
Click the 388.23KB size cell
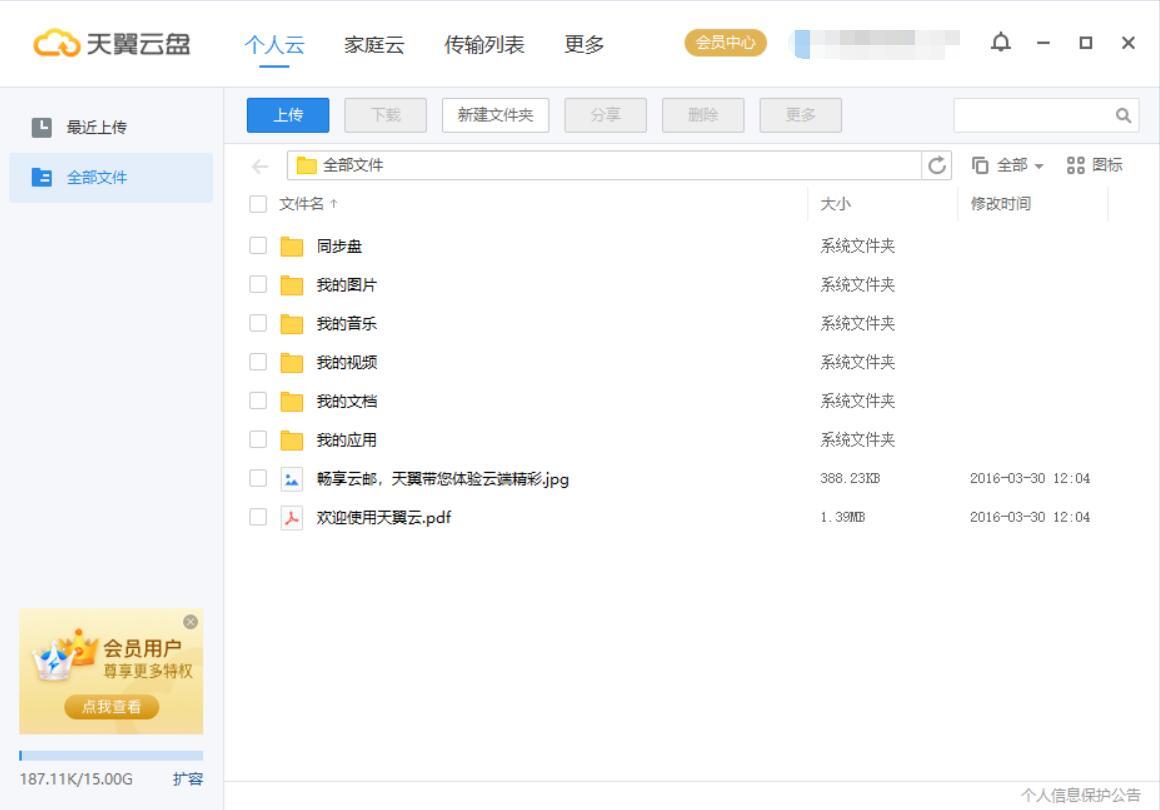tap(850, 479)
